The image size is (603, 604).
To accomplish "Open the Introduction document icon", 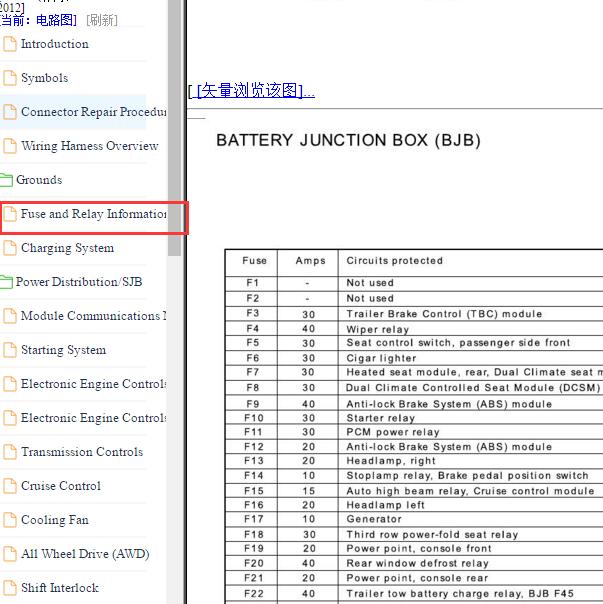I will point(10,44).
